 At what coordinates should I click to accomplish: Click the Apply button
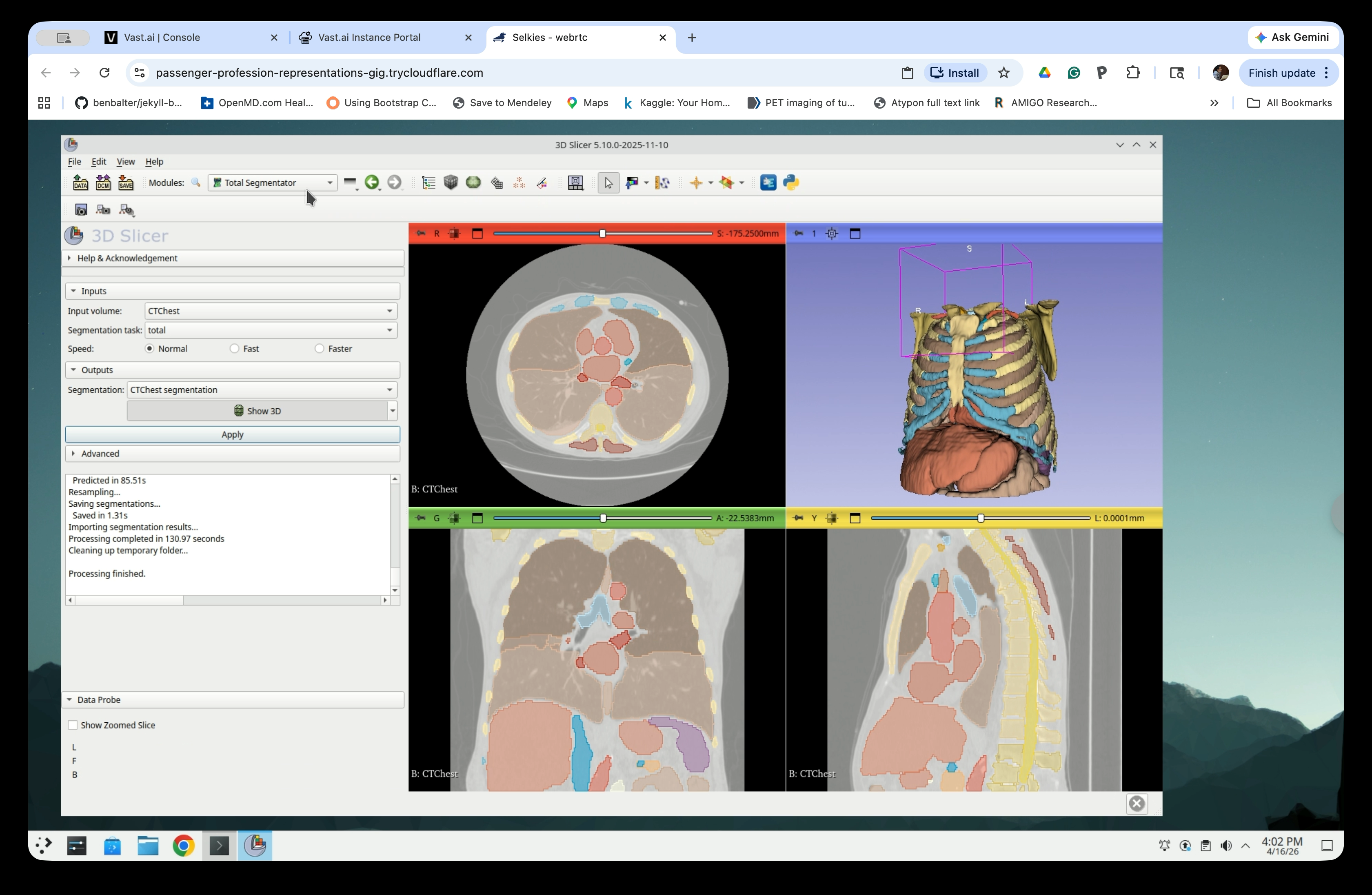[232, 434]
